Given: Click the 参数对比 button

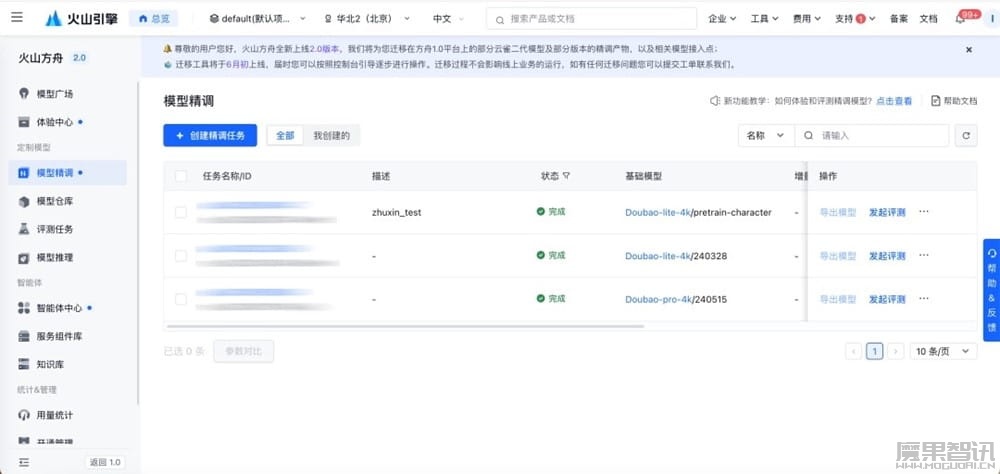Looking at the screenshot, I should tap(244, 351).
